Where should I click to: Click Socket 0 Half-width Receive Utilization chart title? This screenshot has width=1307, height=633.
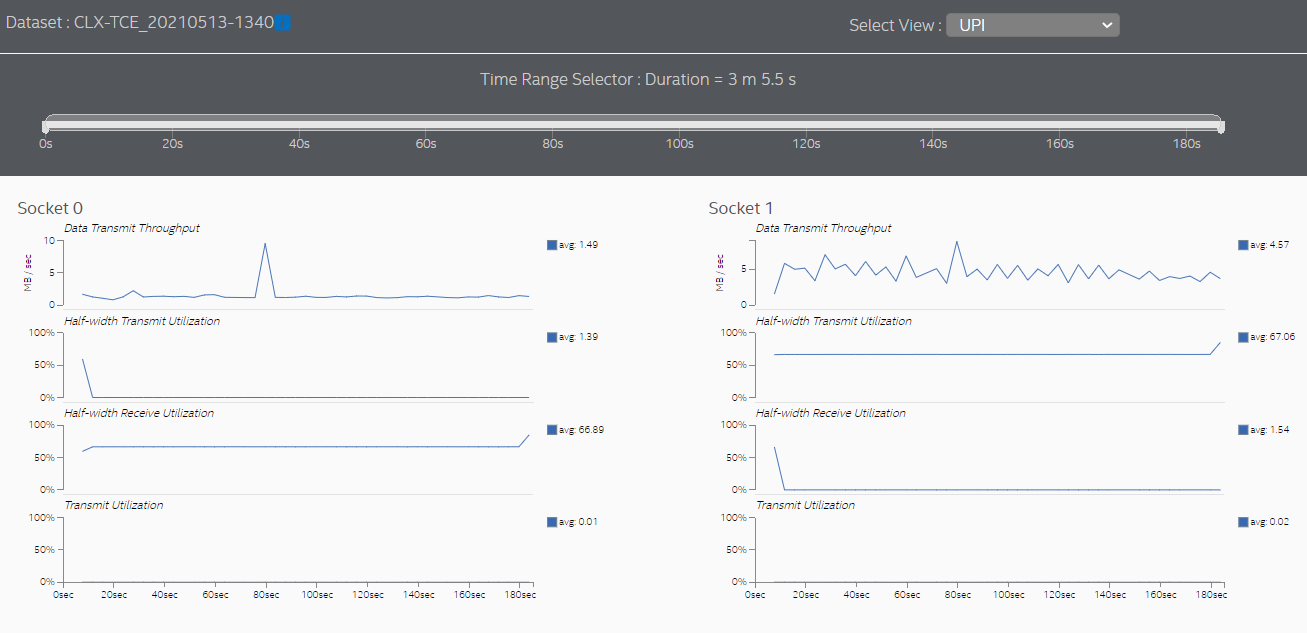pyautogui.click(x=138, y=413)
